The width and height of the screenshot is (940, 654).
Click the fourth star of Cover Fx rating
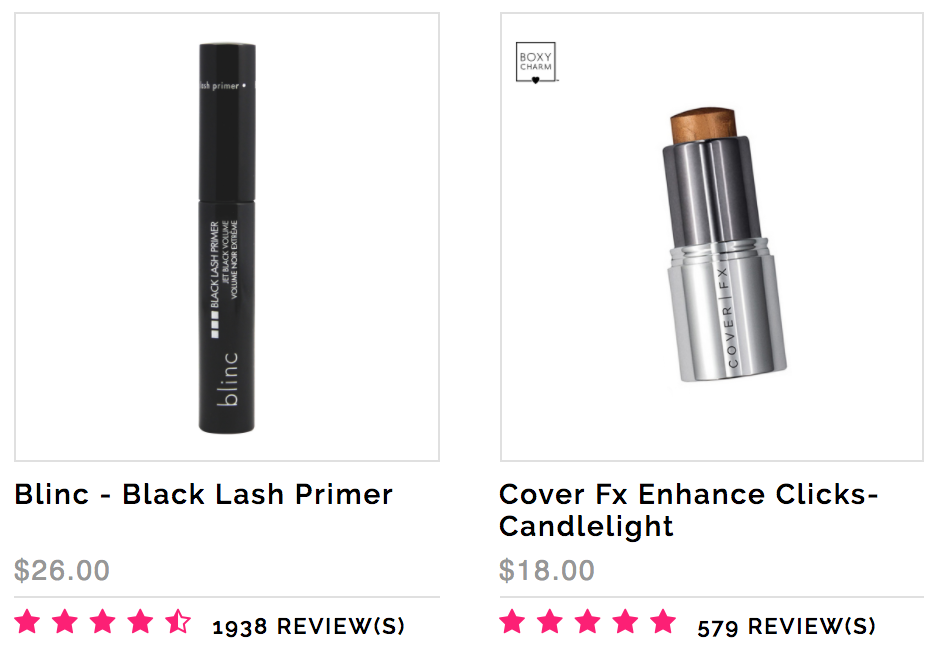pos(626,621)
